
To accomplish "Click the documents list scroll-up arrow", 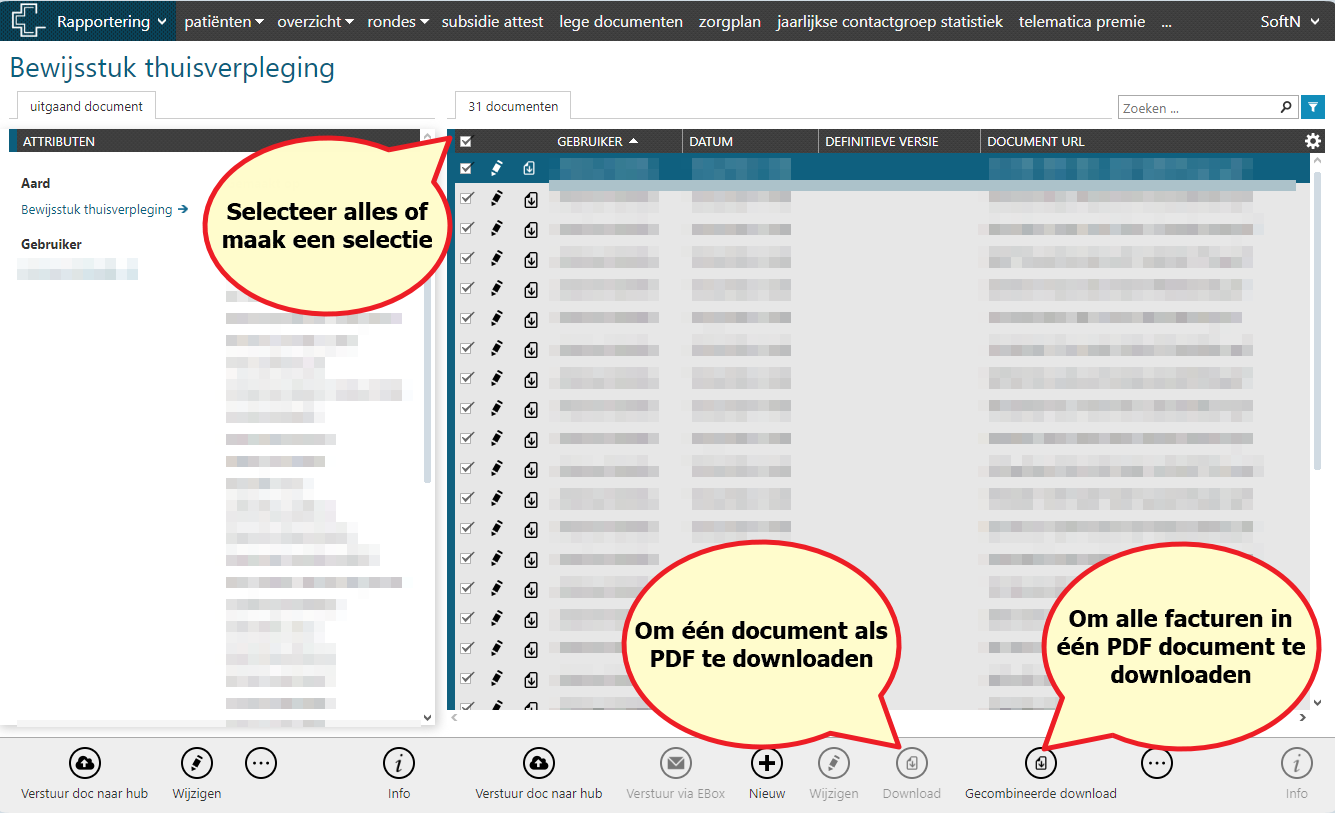I will pos(1317,161).
